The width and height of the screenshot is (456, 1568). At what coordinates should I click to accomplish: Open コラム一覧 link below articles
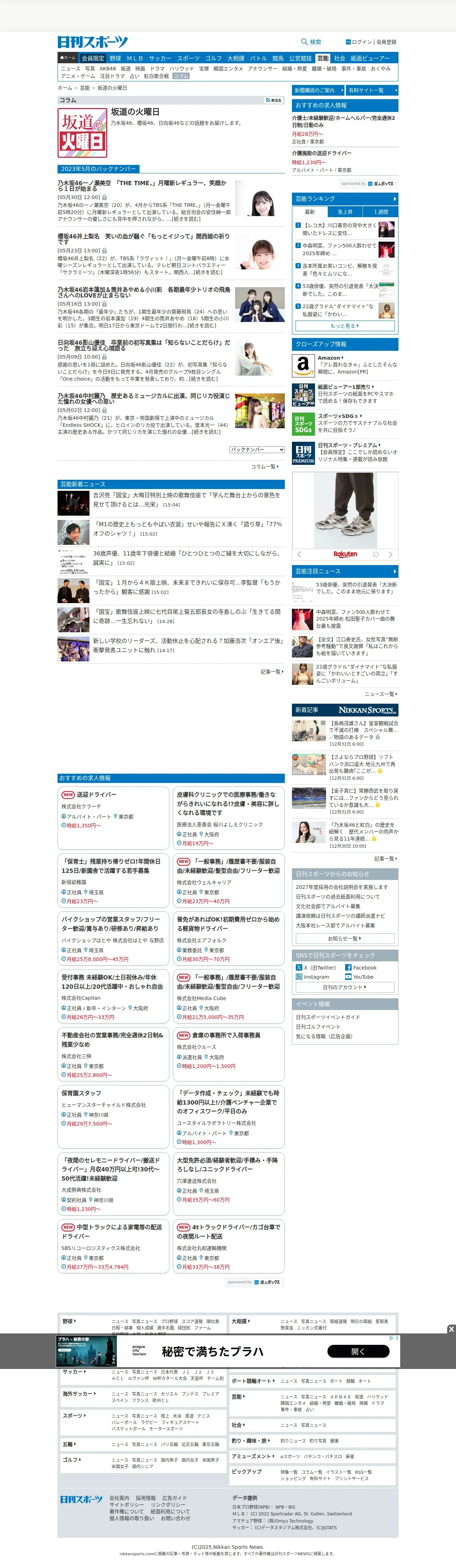(265, 467)
